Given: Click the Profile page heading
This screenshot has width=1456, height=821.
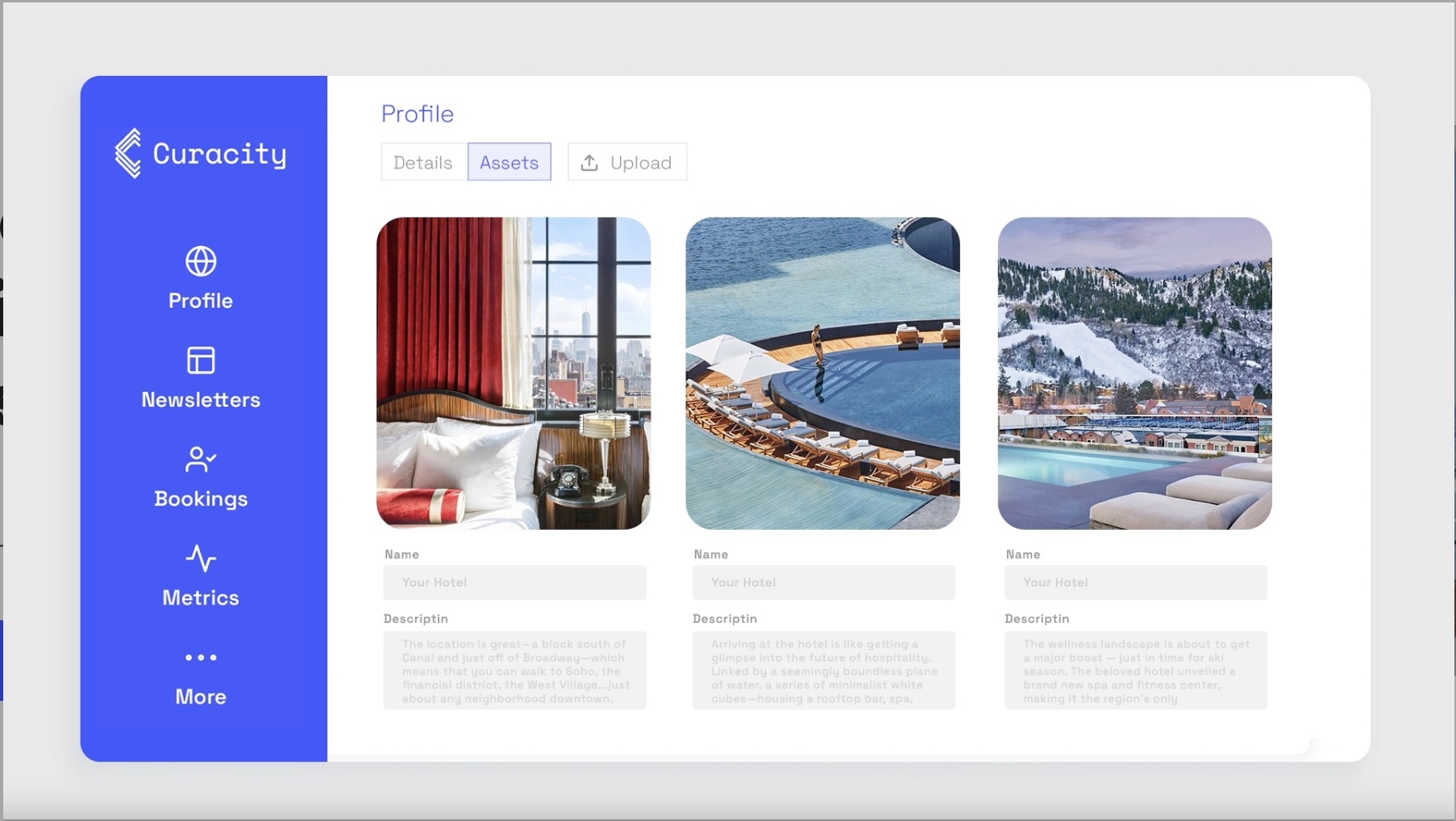Looking at the screenshot, I should click(x=418, y=114).
